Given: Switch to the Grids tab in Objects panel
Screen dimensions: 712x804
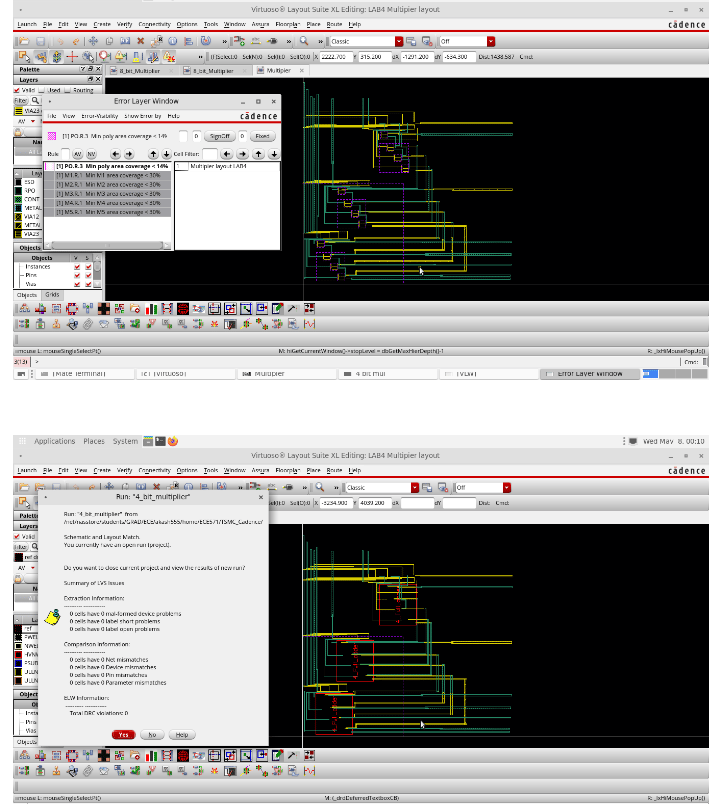Looking at the screenshot, I should click(x=52, y=295).
